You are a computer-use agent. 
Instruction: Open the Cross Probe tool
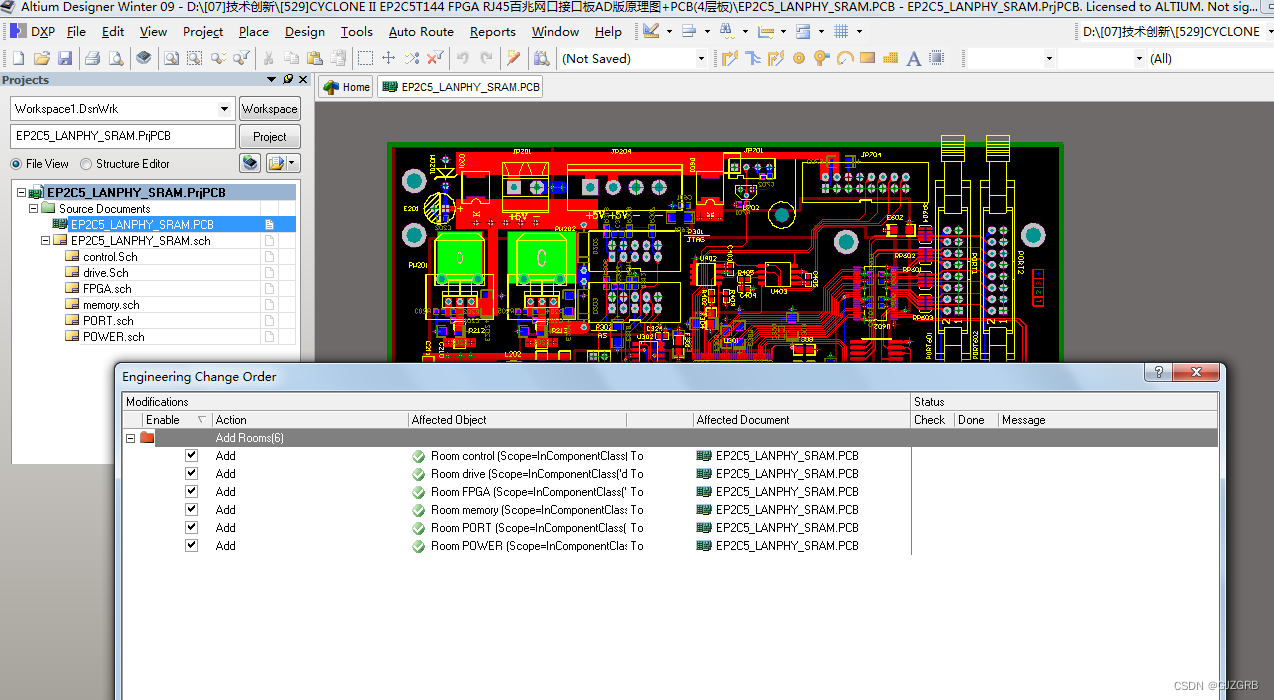(512, 58)
